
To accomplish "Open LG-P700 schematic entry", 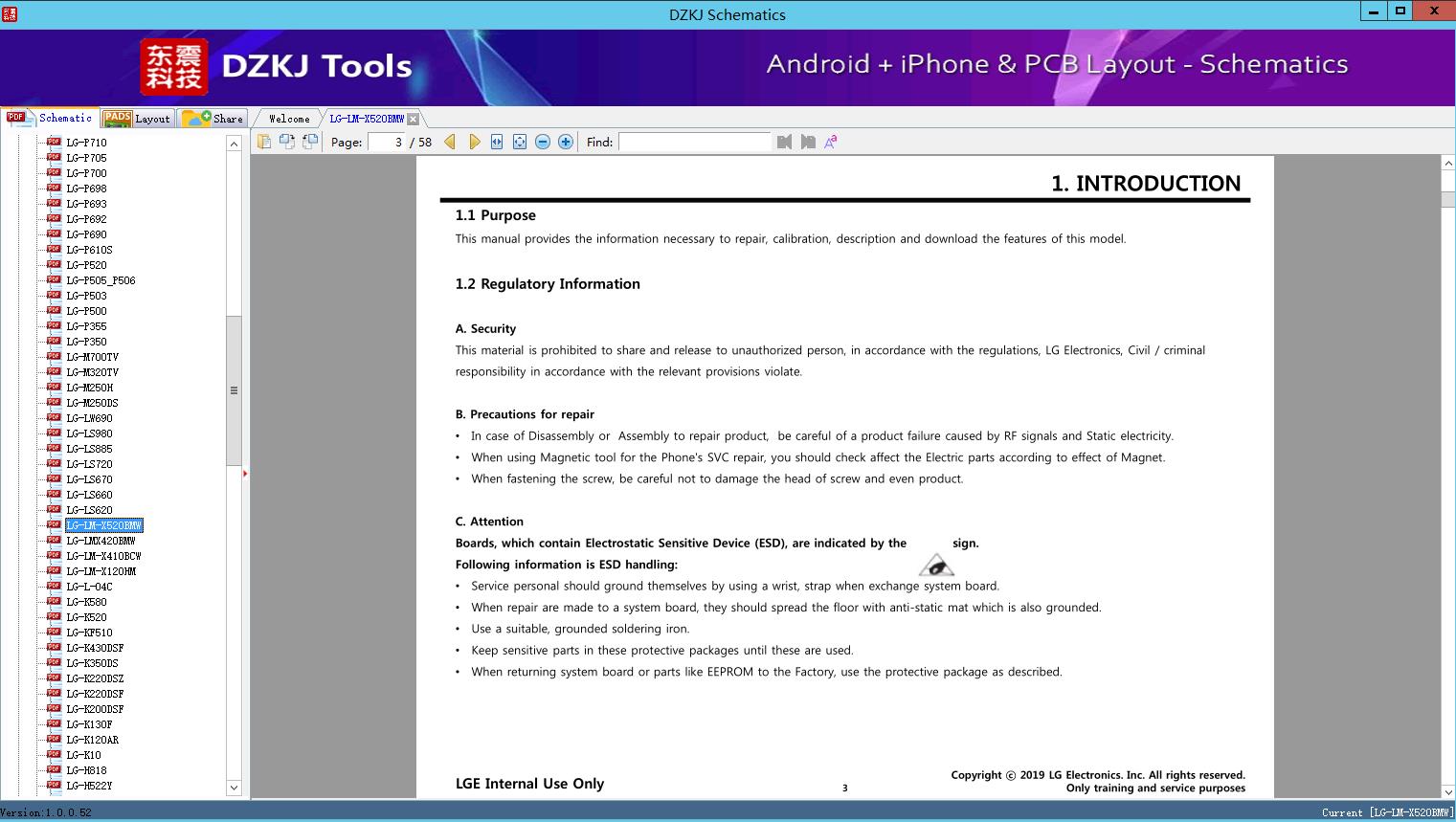I will 86,173.
